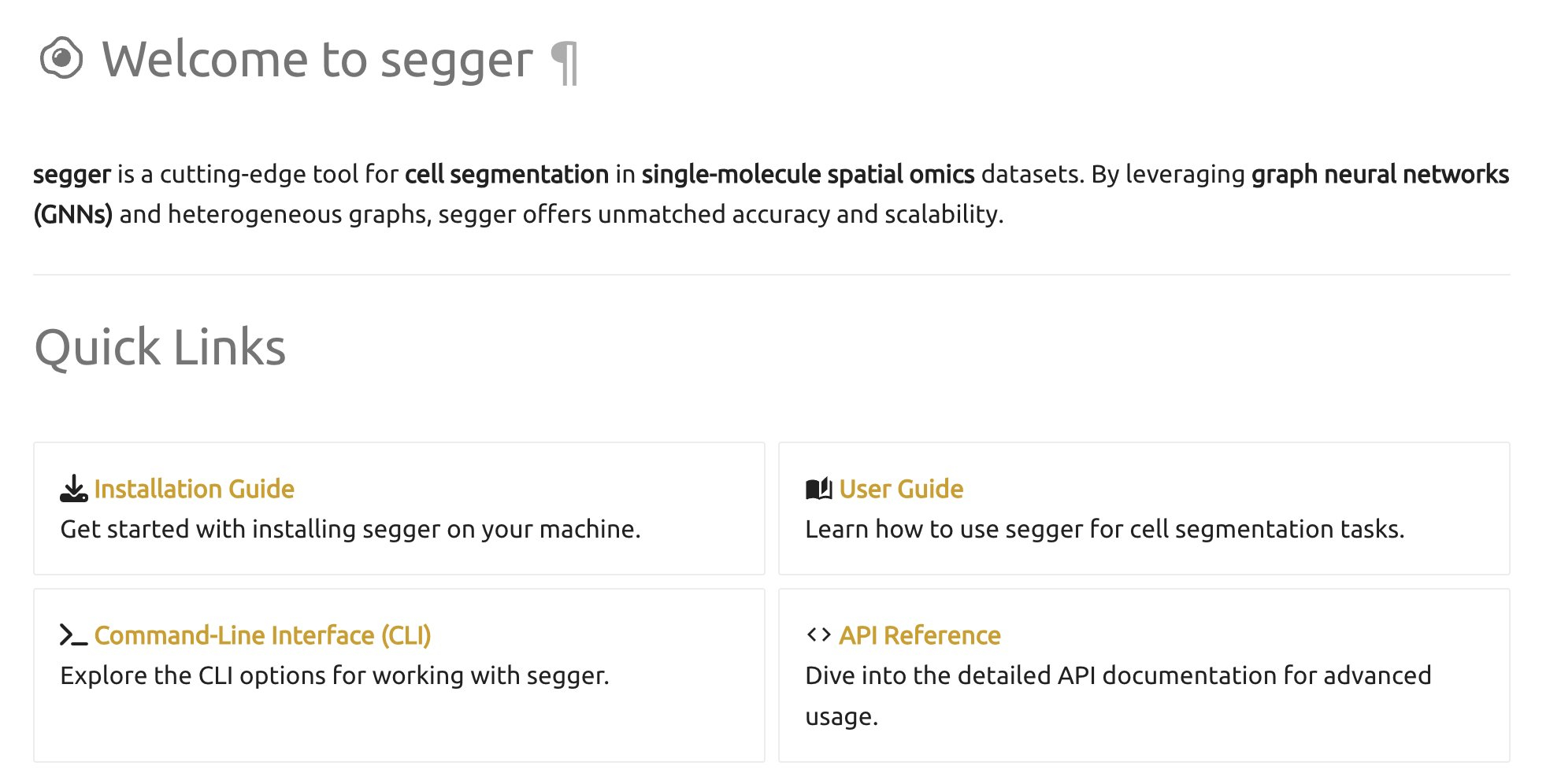1561x784 pixels.
Task: Follow the API Reference link
Action: (919, 635)
